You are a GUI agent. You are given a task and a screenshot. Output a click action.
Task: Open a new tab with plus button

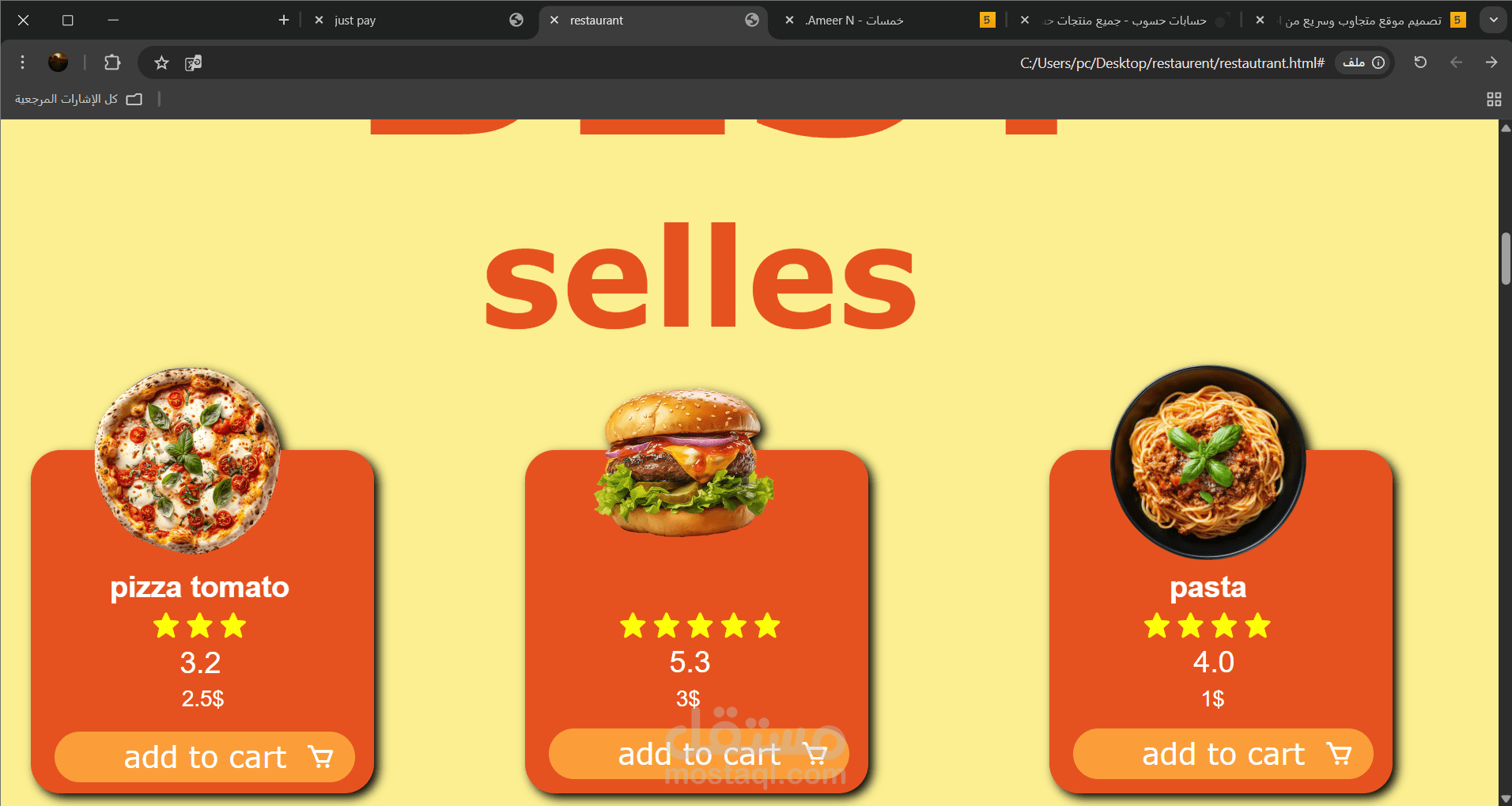pos(284,20)
